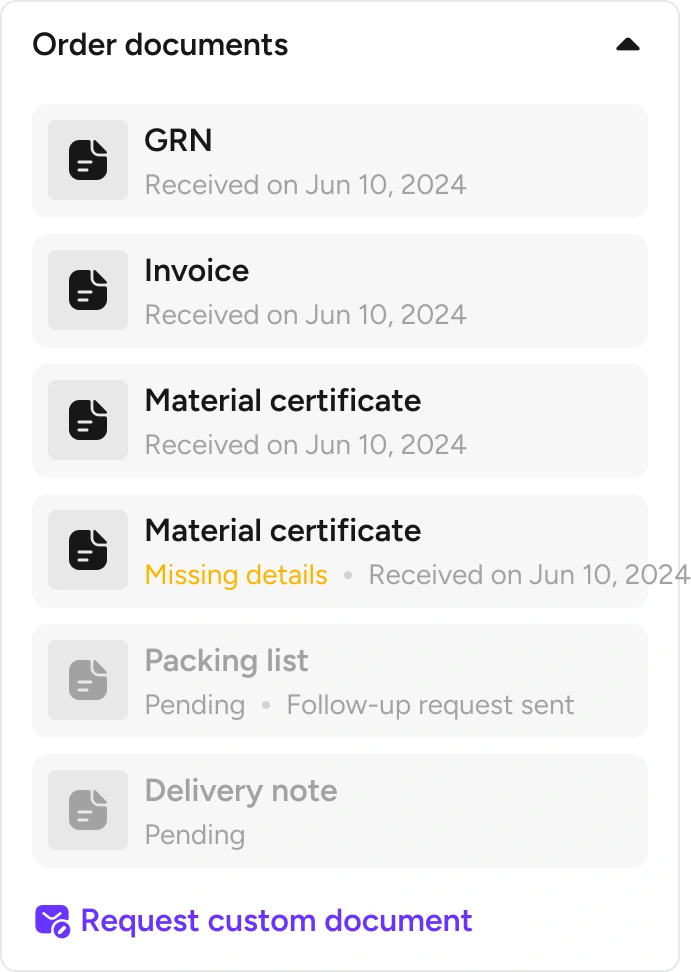Click the envelope icon for custom document request
Image resolution: width=691 pixels, height=972 pixels.
click(52, 920)
